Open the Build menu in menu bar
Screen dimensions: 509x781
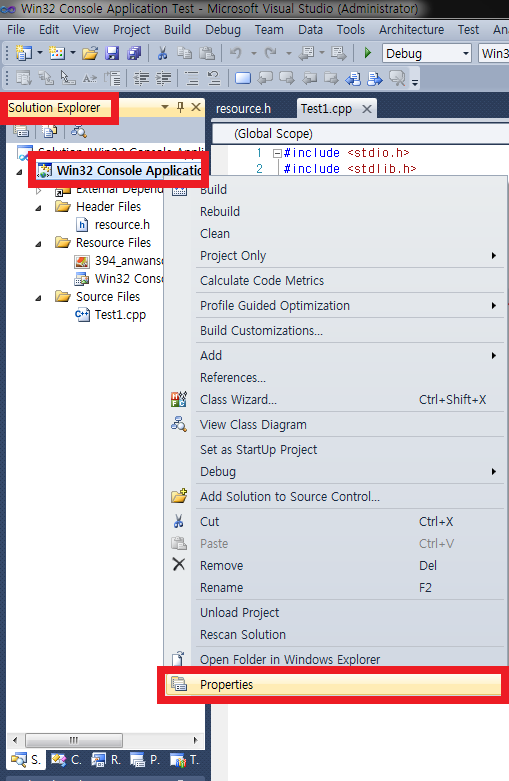(x=177, y=30)
